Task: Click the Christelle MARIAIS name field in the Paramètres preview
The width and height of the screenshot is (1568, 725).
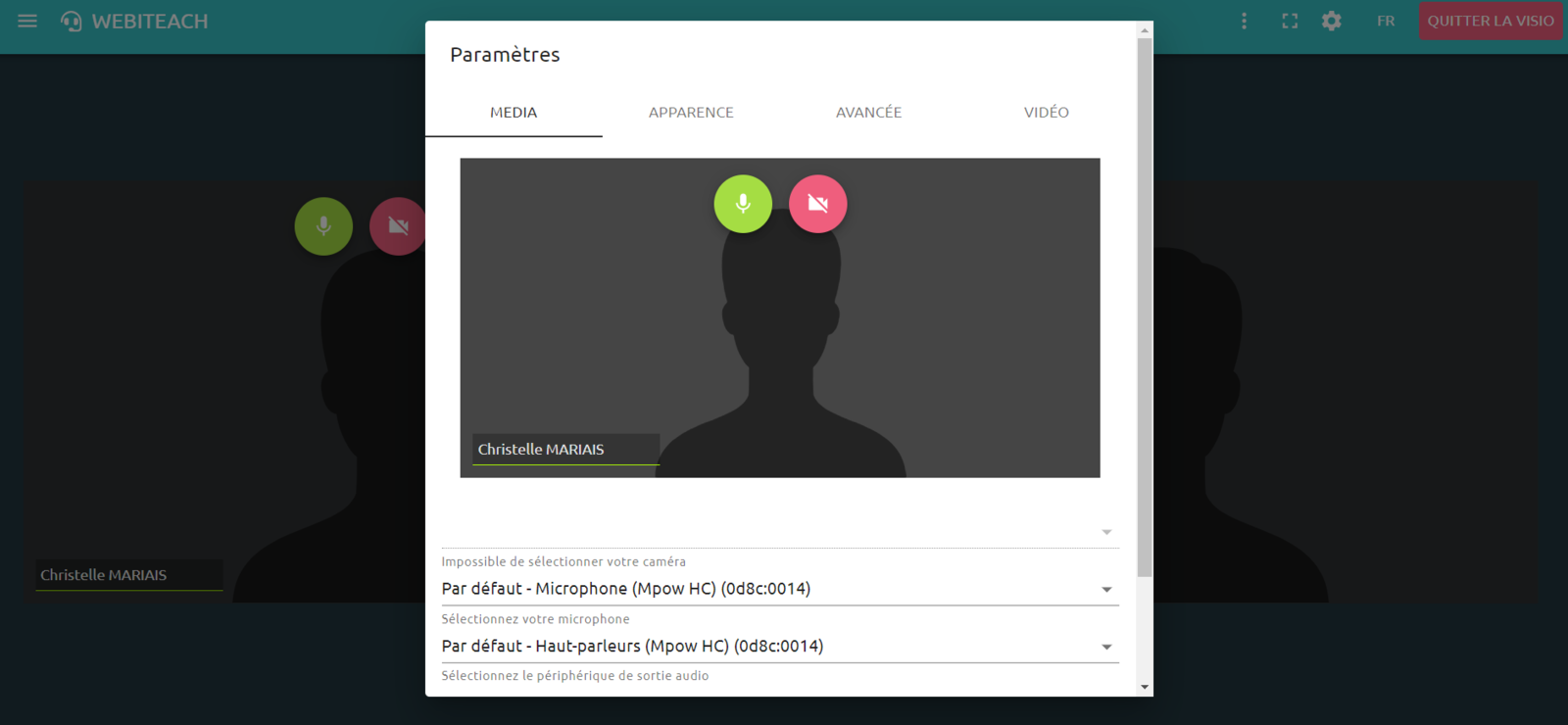Action: (x=565, y=450)
